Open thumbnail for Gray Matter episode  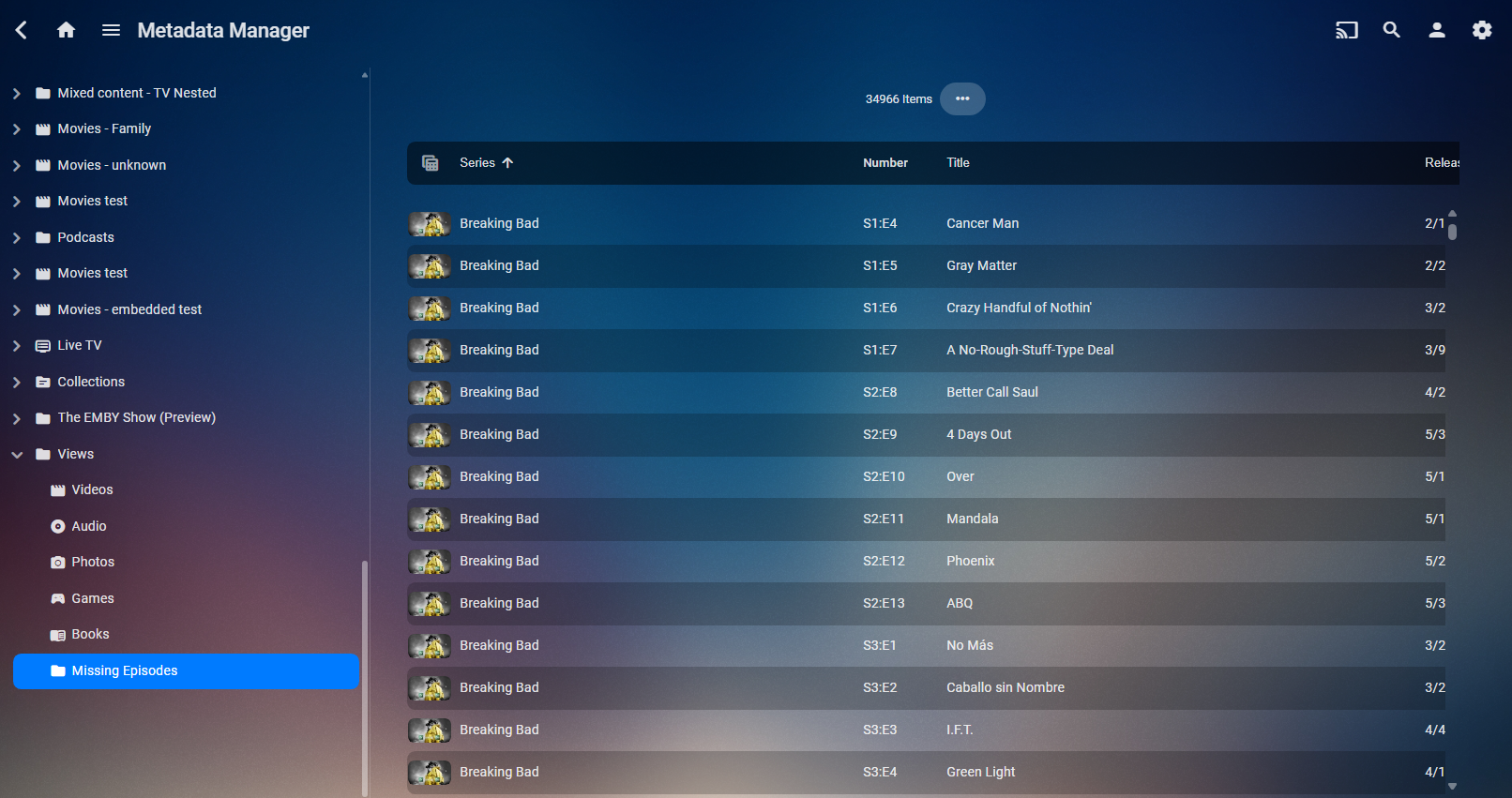[x=430, y=266]
